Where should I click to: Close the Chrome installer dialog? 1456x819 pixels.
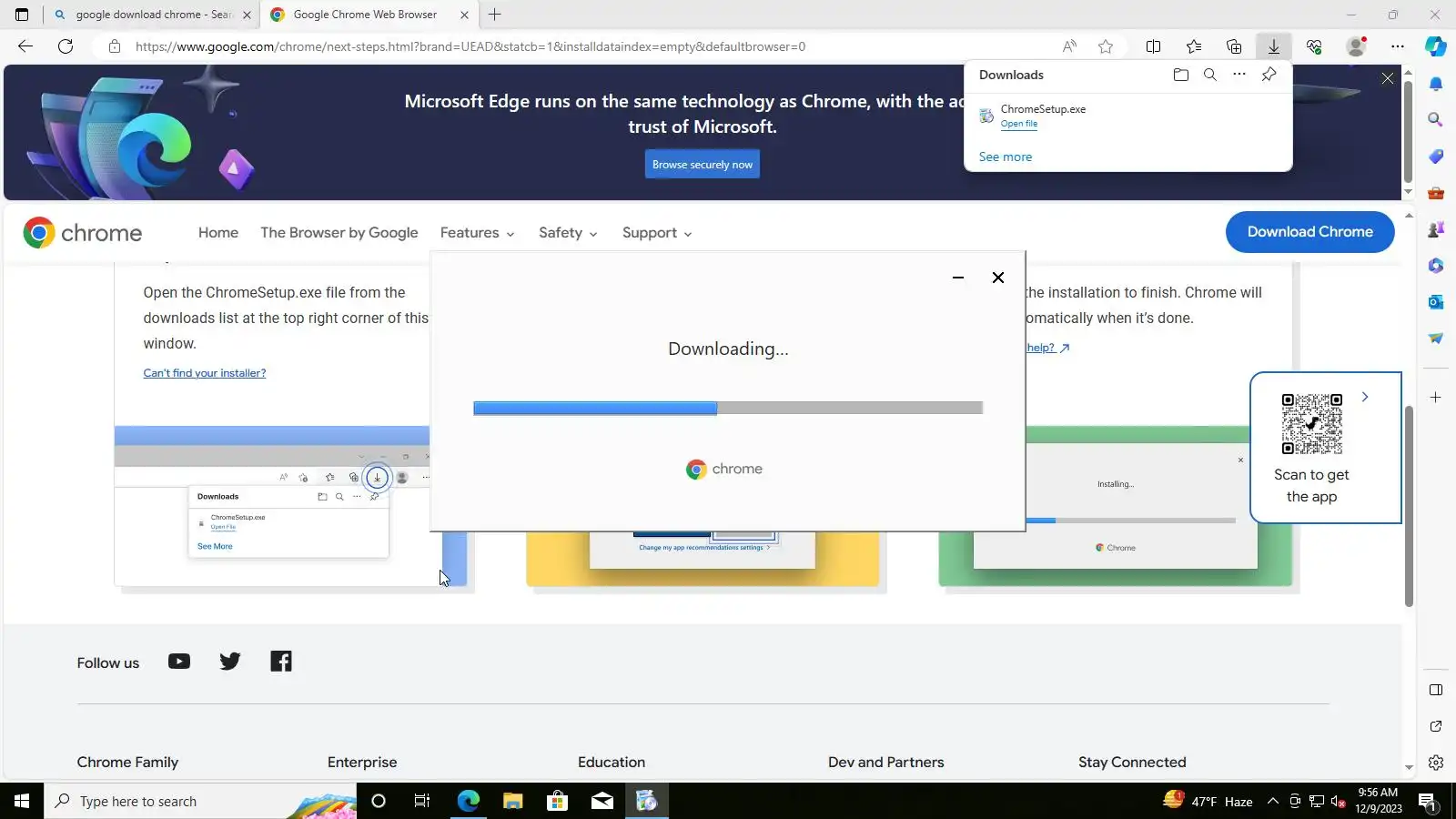998,278
